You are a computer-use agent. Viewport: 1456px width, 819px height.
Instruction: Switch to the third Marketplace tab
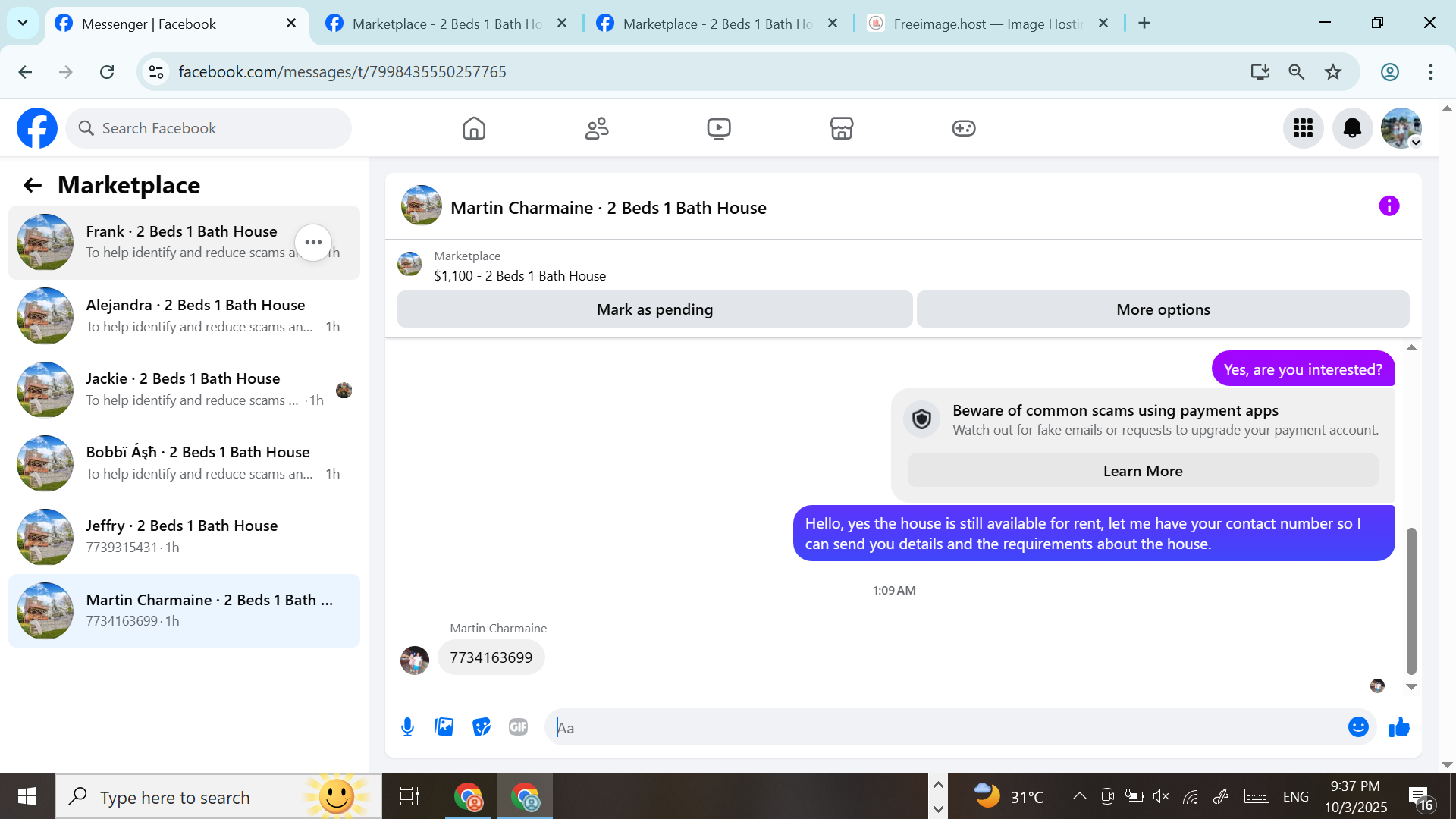coord(718,24)
